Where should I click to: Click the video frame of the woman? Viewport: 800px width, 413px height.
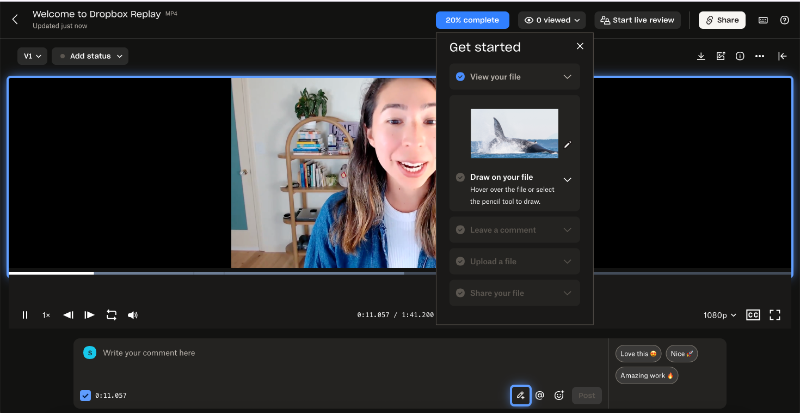333,173
